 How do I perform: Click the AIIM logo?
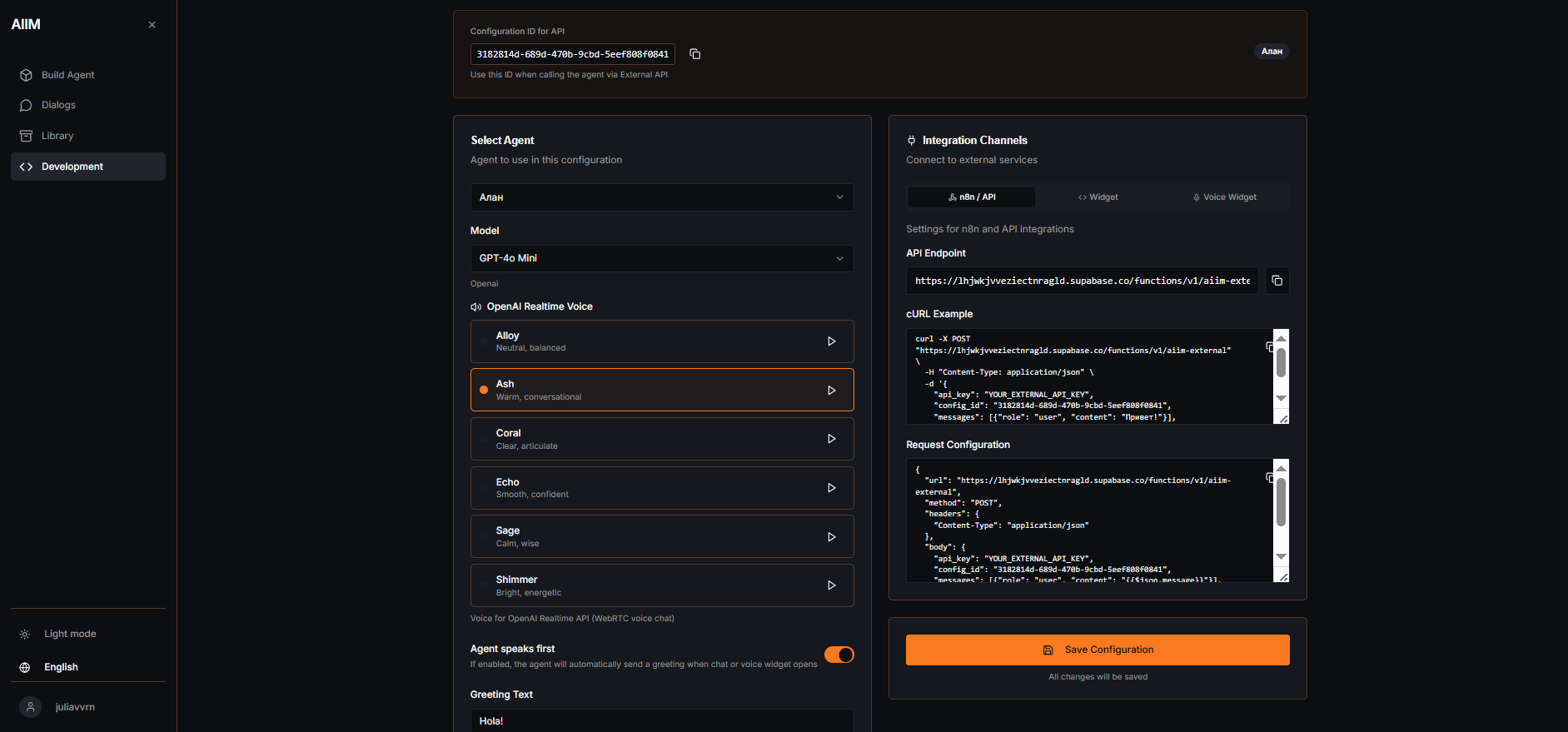[x=26, y=24]
